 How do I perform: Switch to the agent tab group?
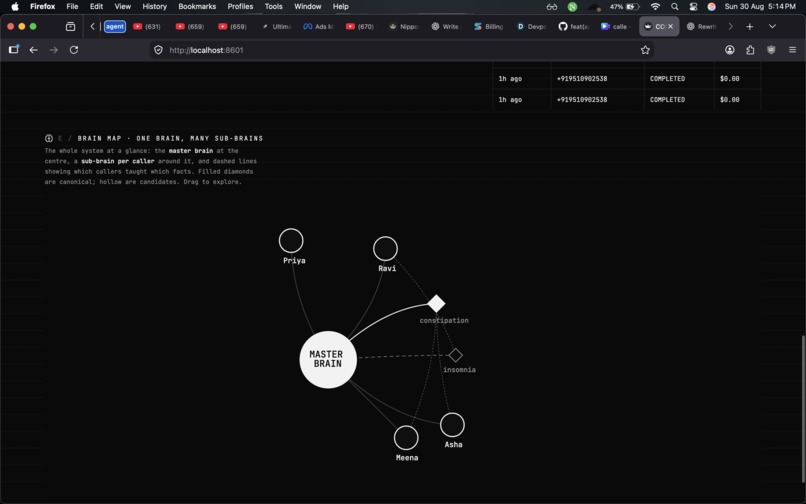click(x=115, y=26)
